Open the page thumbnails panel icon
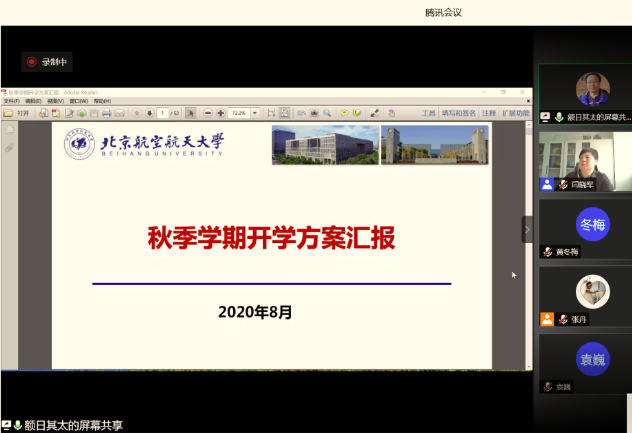Viewport: 632px width, 433px height. coord(9,131)
